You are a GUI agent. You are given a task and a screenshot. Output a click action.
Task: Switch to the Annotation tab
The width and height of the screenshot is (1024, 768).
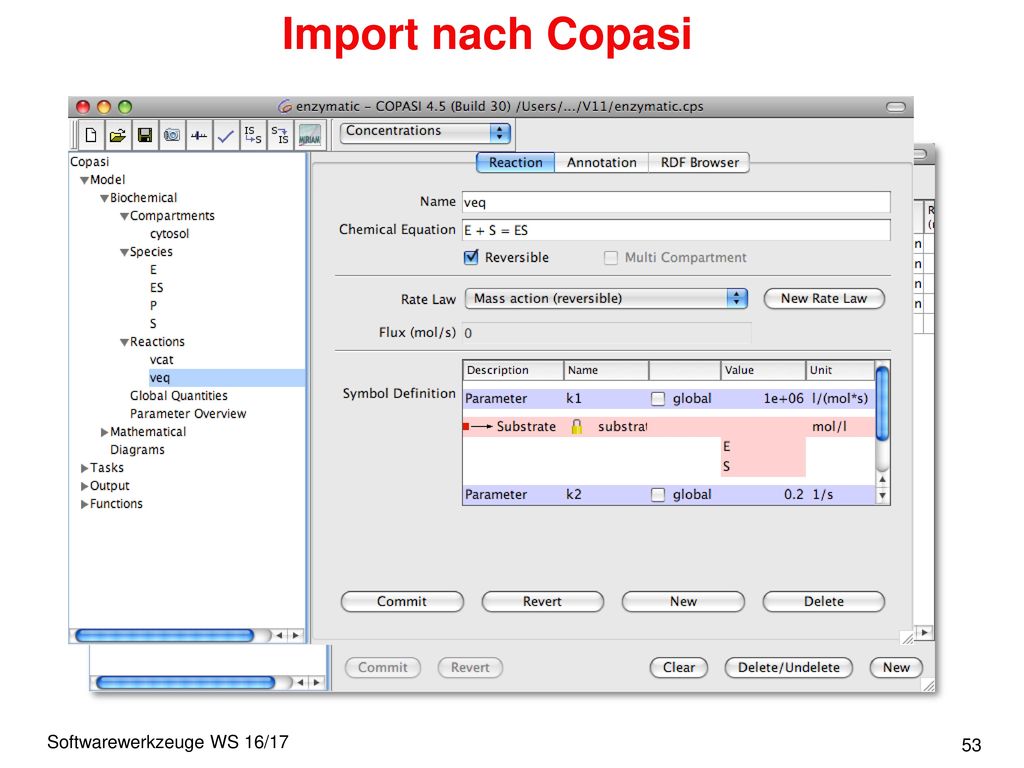point(601,163)
